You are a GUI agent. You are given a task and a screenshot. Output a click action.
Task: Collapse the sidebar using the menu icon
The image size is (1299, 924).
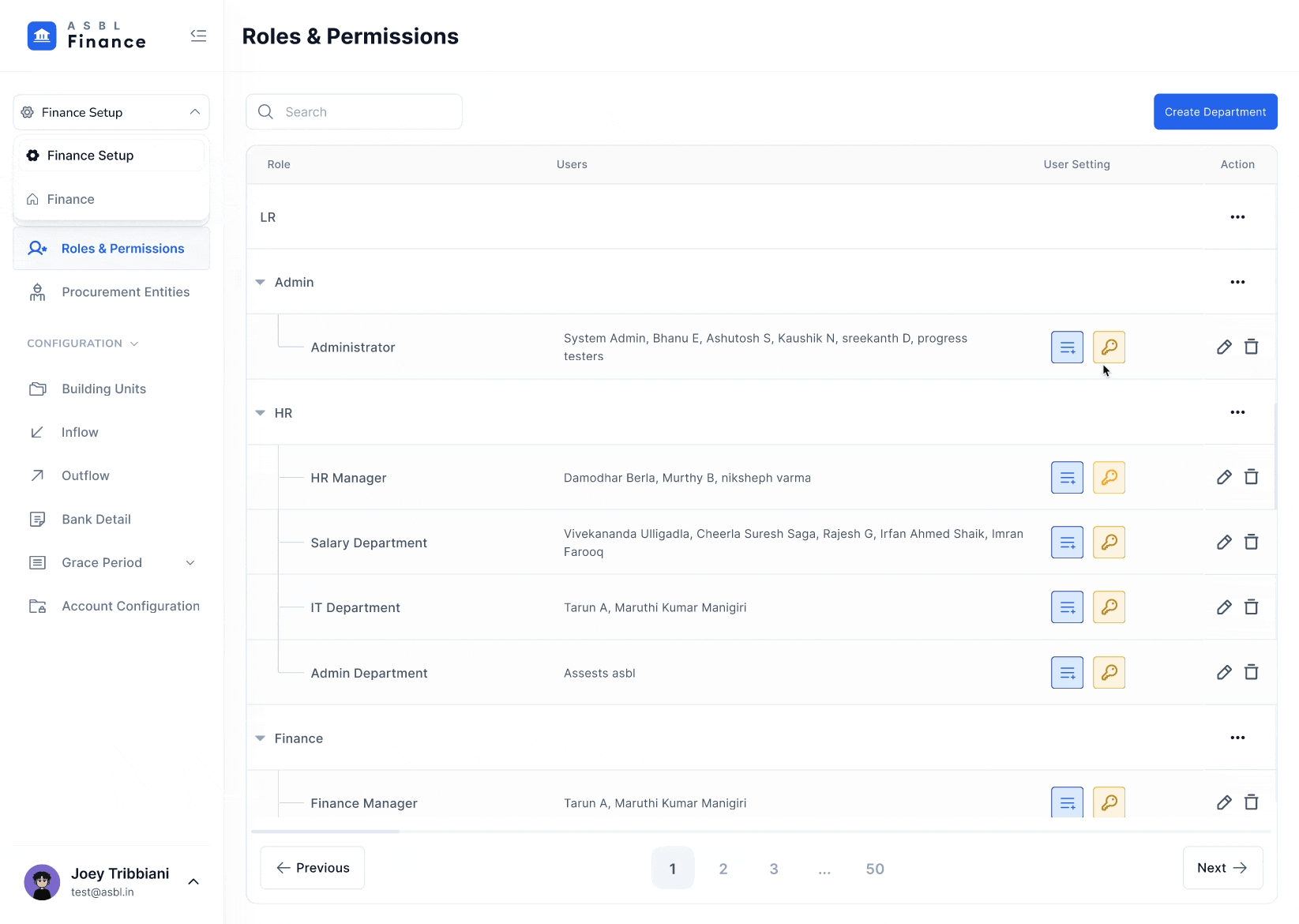coord(198,36)
